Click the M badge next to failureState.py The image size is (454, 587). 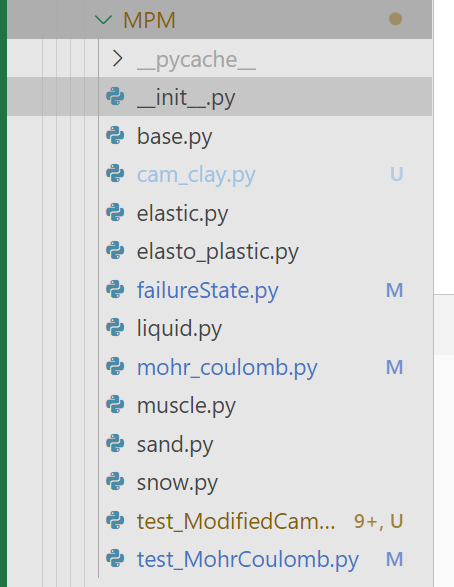click(x=394, y=290)
